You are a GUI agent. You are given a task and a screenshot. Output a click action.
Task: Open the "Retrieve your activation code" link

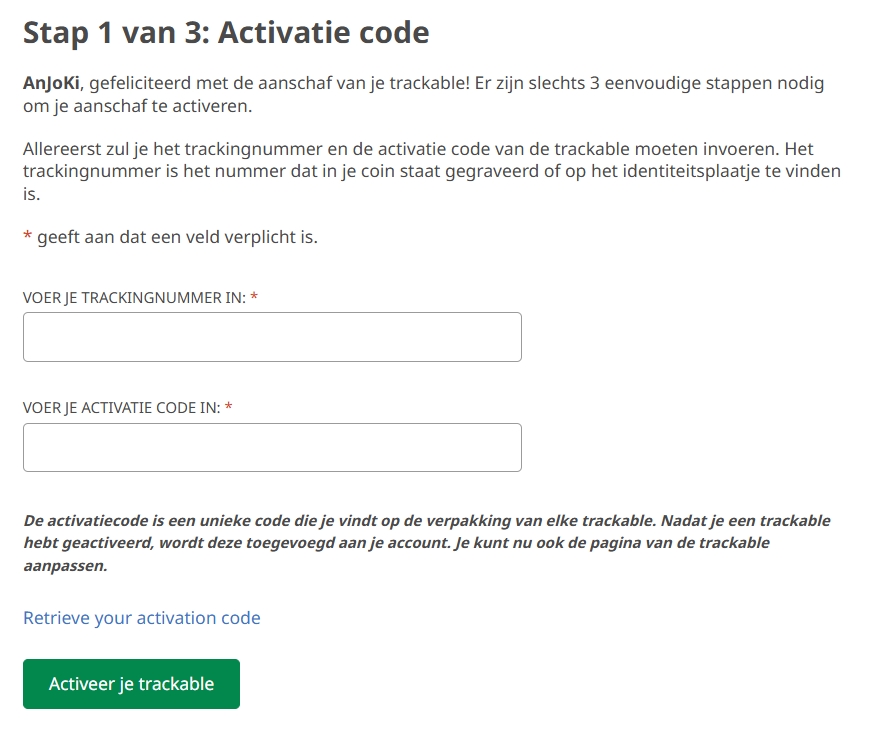140,618
